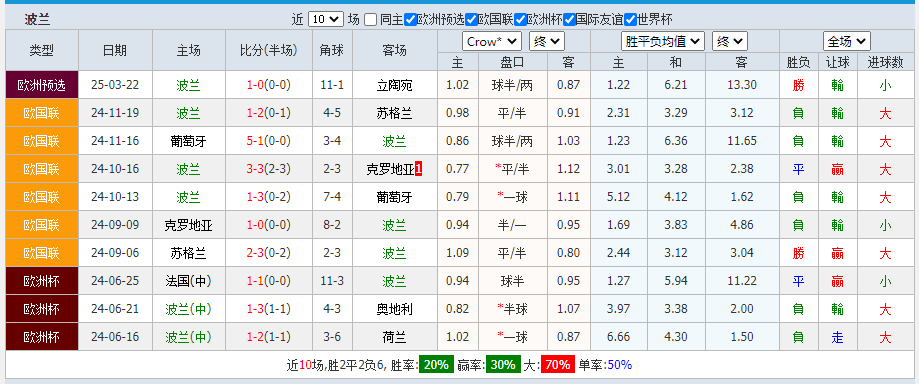Click the 角球 column header
Image resolution: width=919 pixels, height=384 pixels.
pos(332,50)
